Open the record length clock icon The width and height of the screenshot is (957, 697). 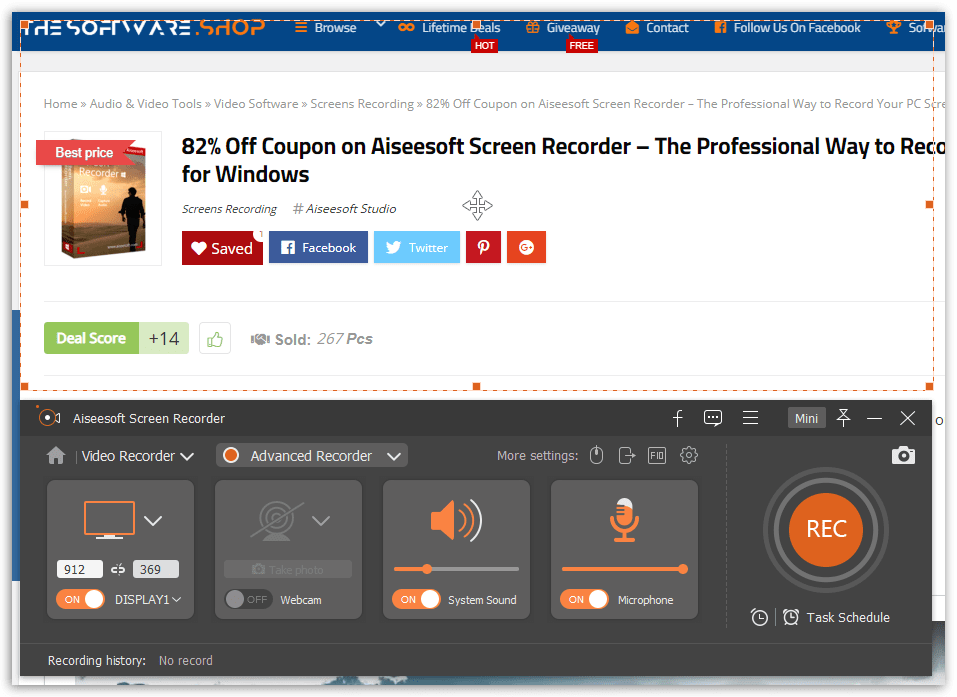[759, 618]
